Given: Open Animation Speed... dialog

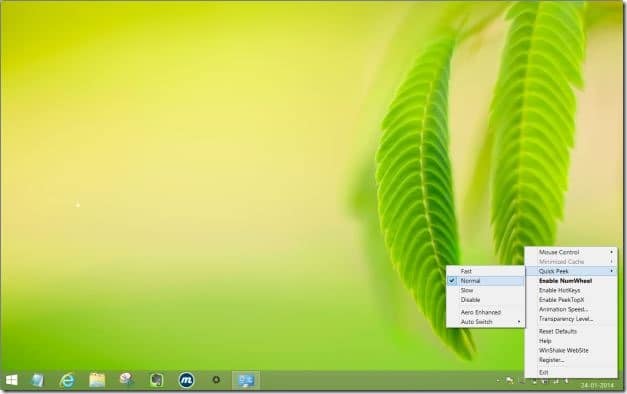Looking at the screenshot, I should pyautogui.click(x=571, y=309).
